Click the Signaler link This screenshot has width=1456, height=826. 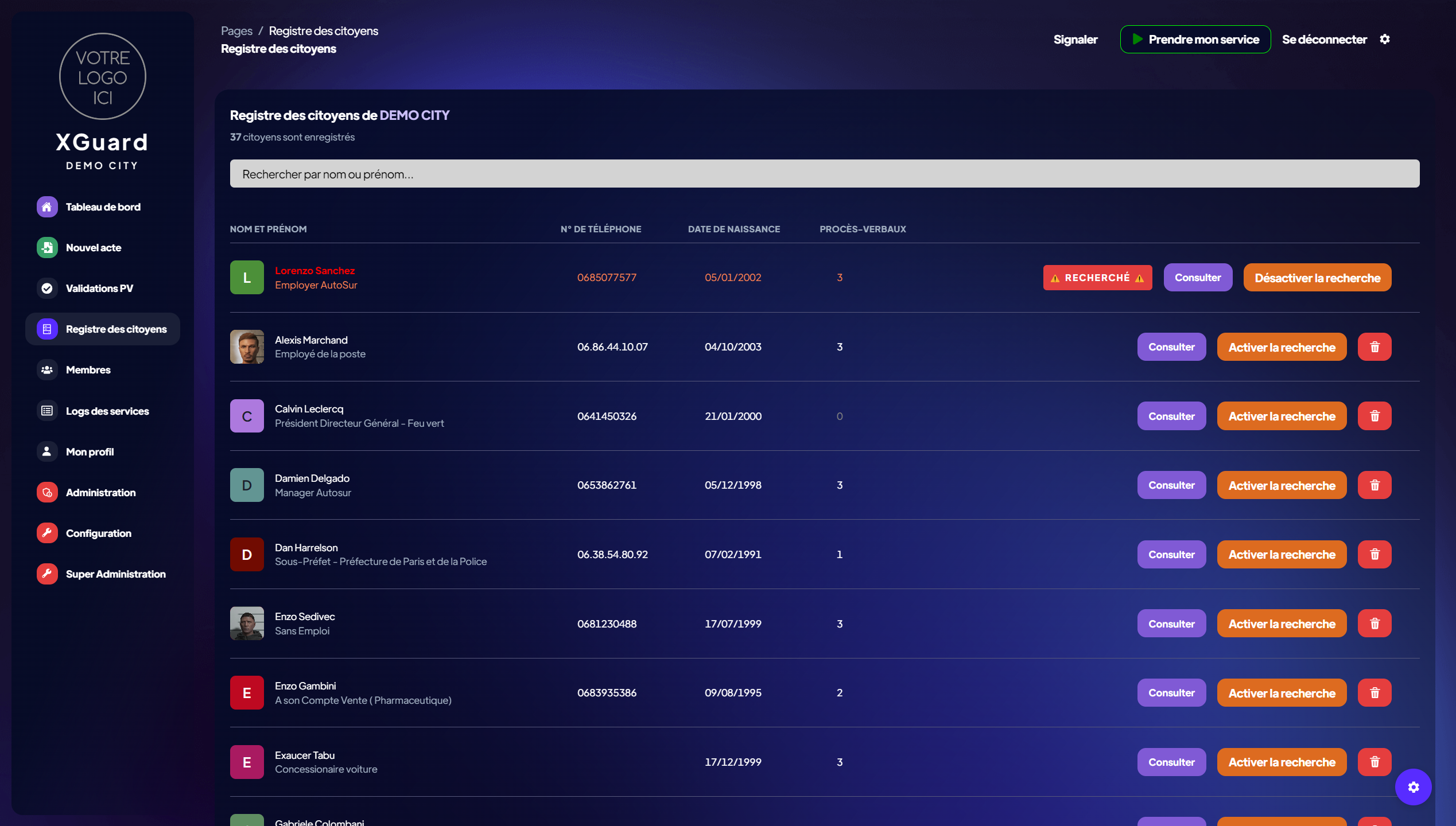click(1075, 40)
